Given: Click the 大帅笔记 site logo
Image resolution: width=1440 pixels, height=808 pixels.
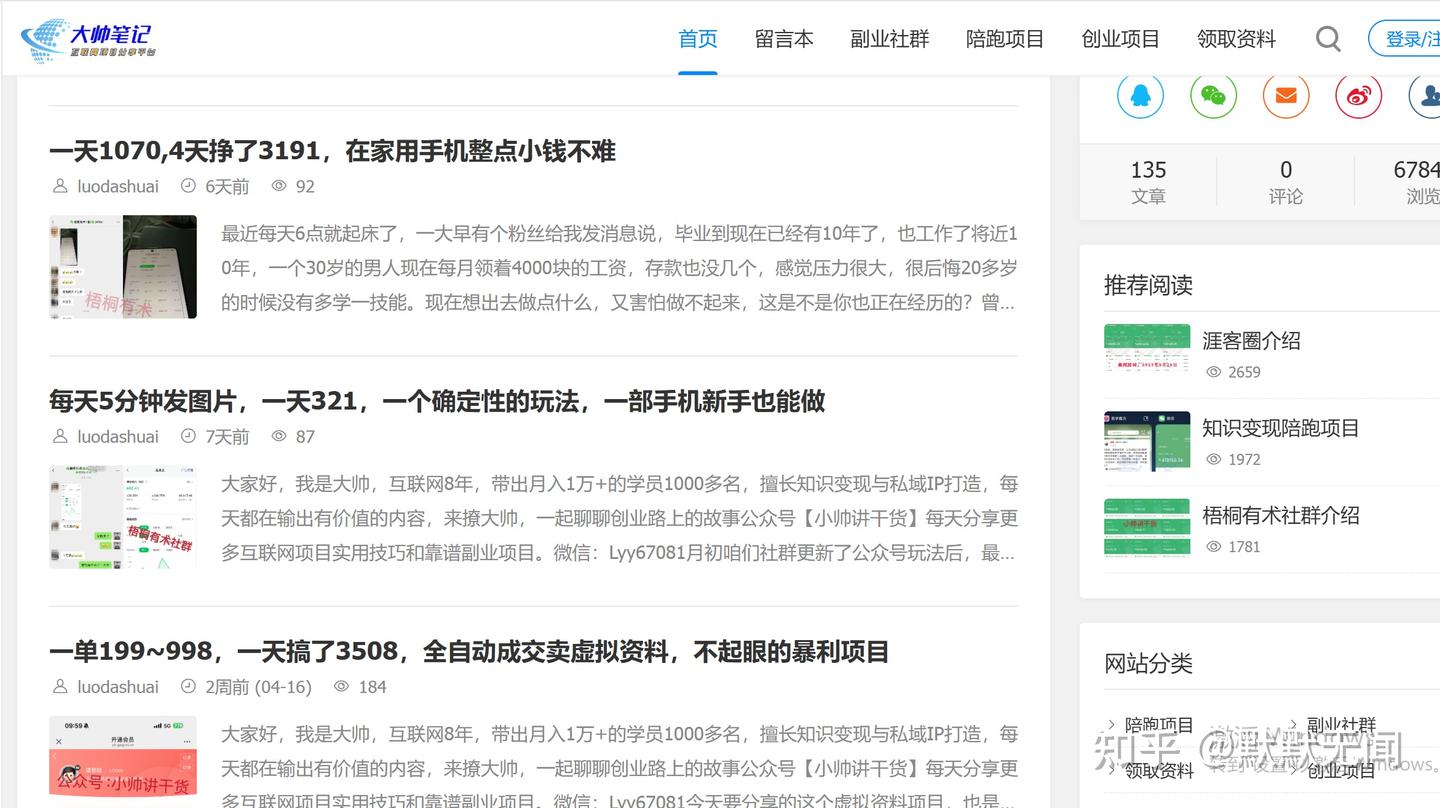Looking at the screenshot, I should [x=89, y=39].
